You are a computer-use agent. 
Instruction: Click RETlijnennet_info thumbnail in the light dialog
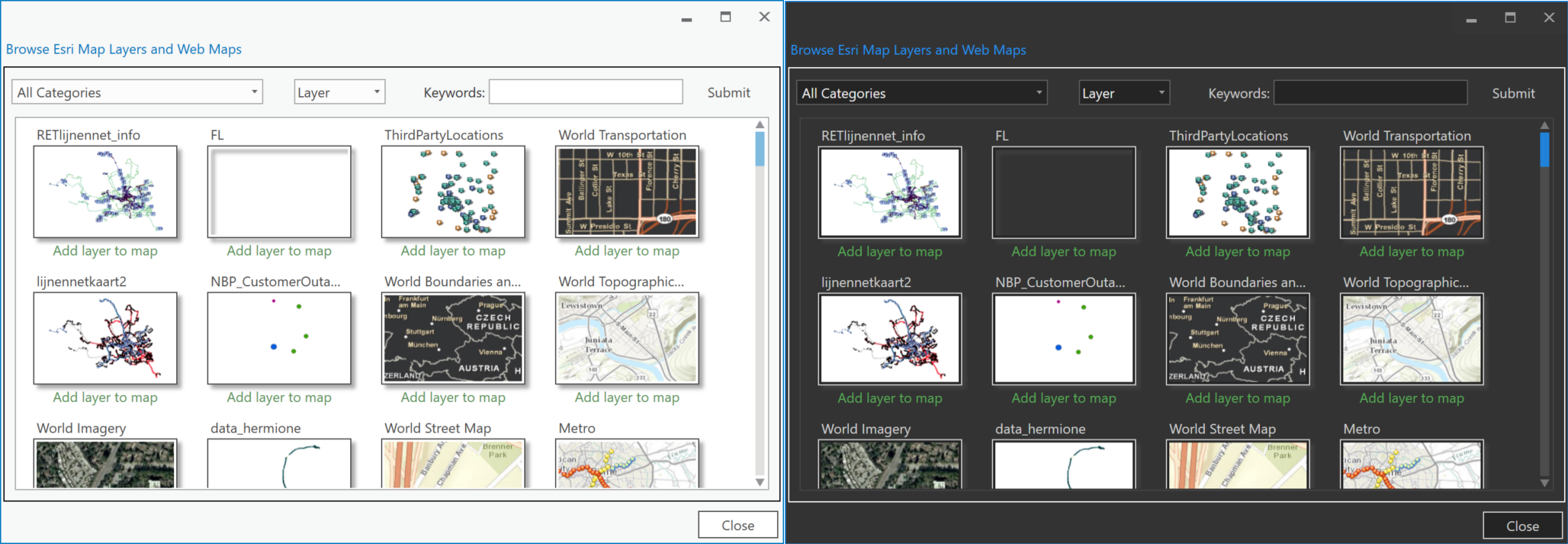105,192
